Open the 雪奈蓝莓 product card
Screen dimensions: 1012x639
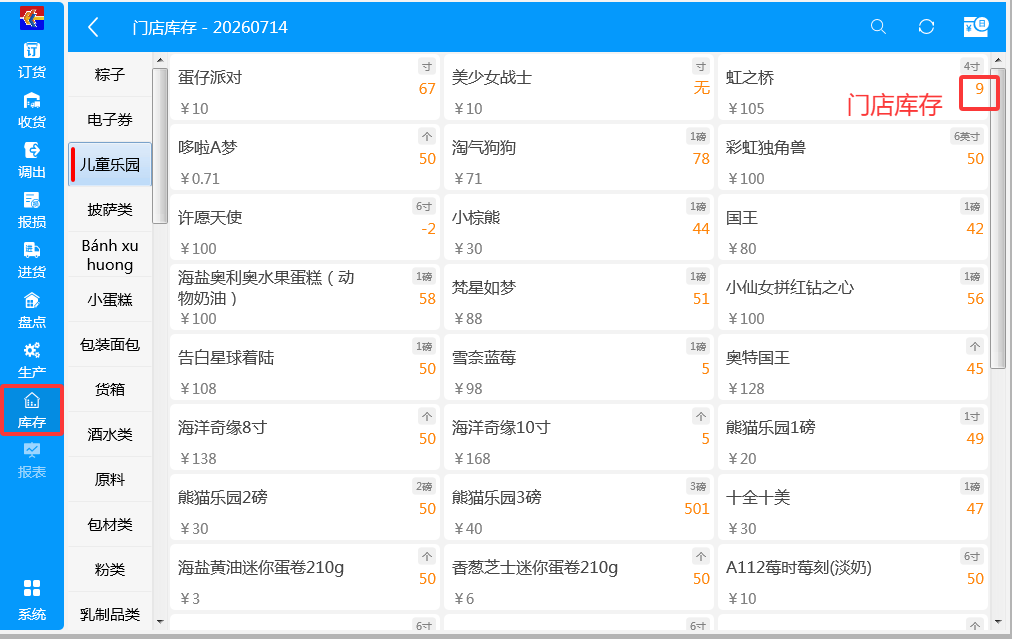tap(578, 368)
